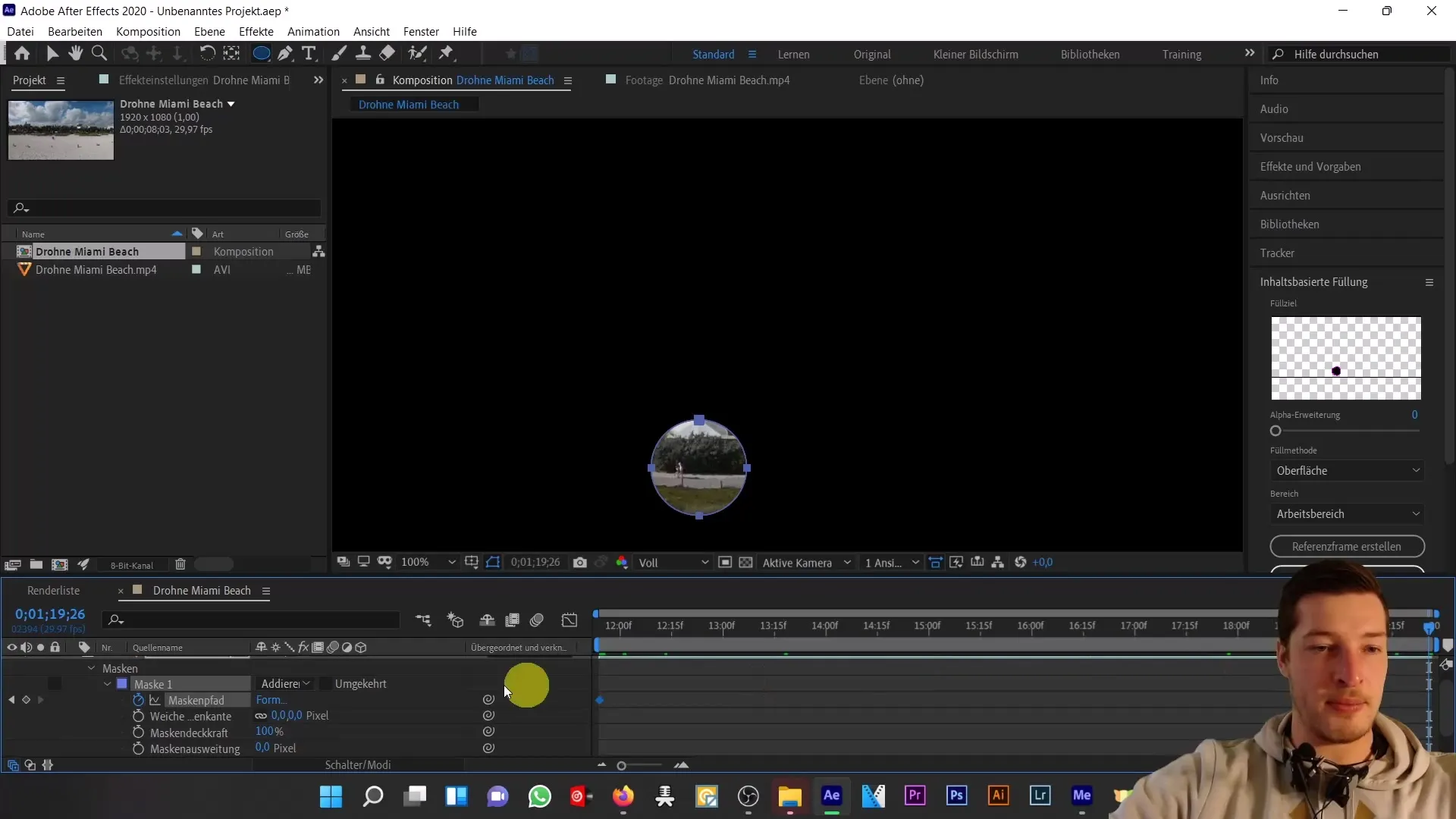Toggle the composition lock icon in tab
1456x819 pixels.
point(380,80)
